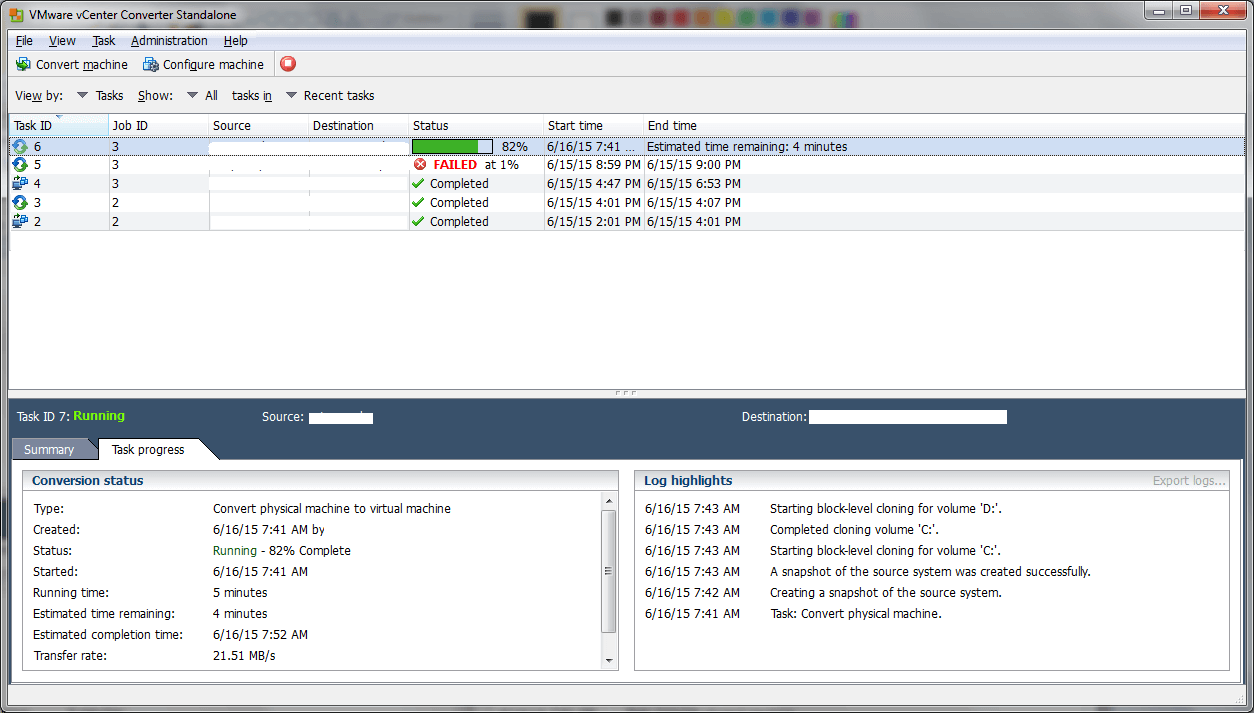Click the Export logs link
The image size is (1254, 713).
click(x=1189, y=481)
